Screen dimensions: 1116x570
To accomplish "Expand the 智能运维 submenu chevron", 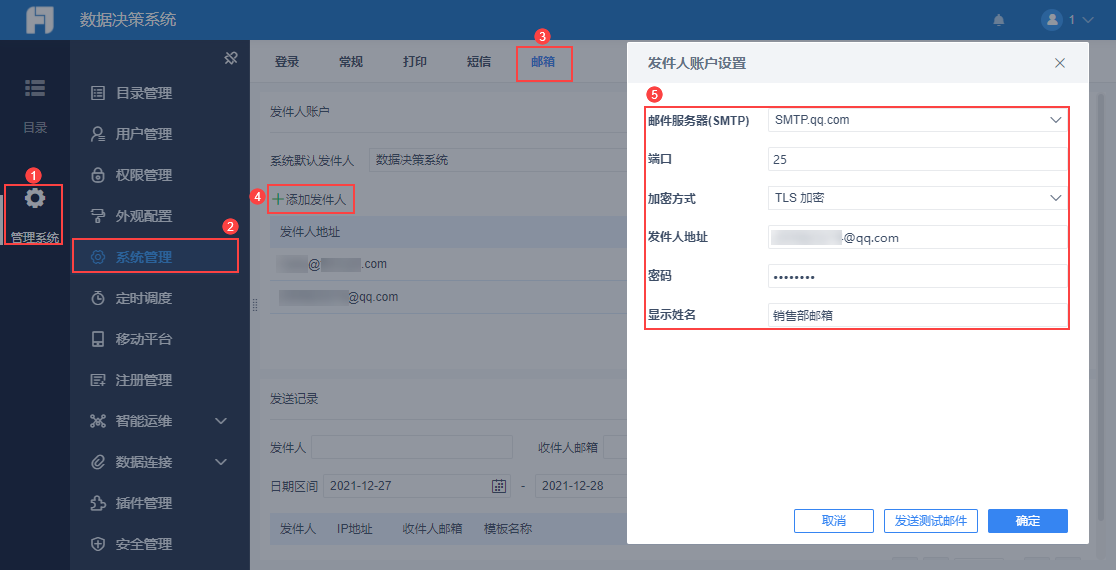I will pos(221,421).
